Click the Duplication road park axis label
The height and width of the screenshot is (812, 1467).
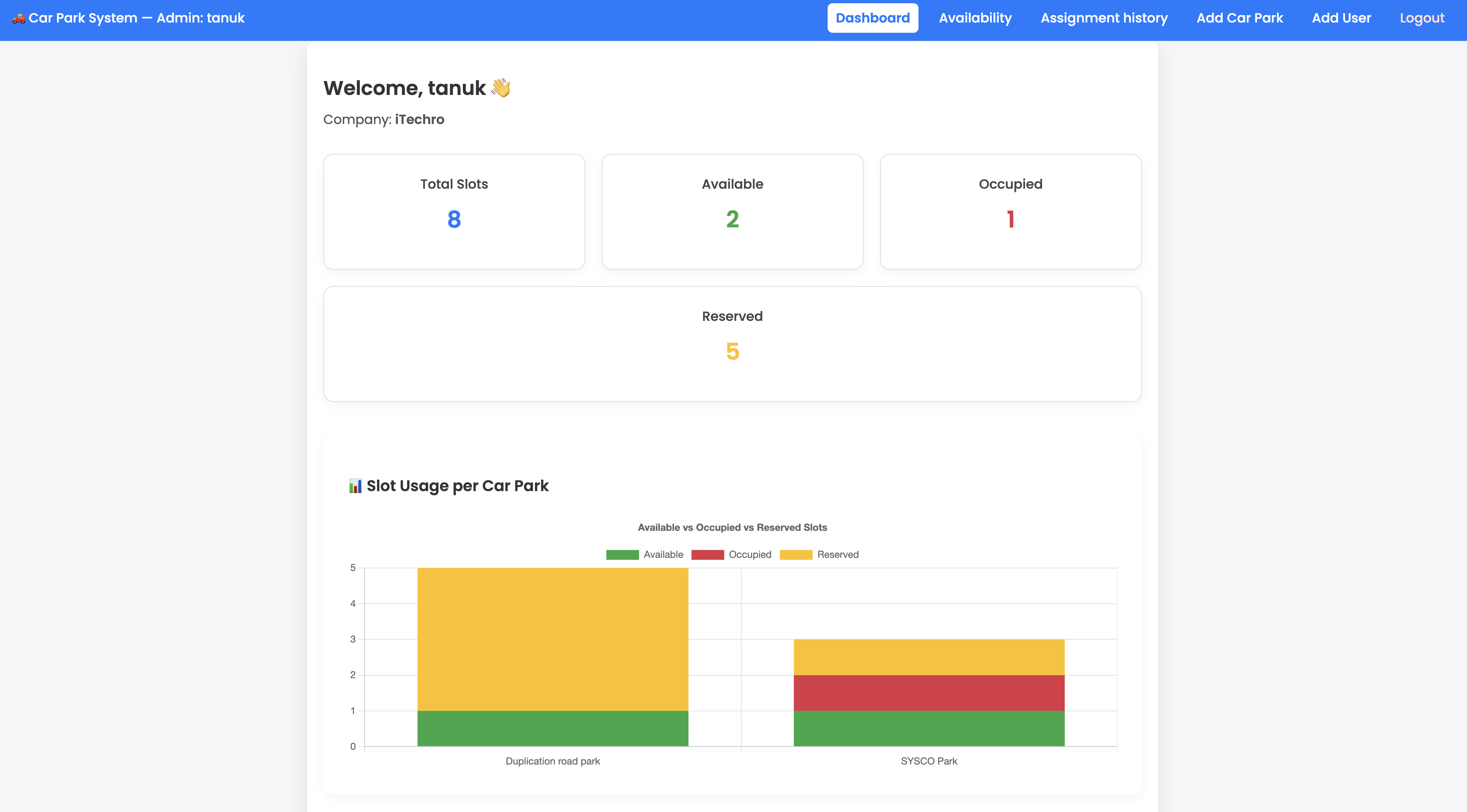pyautogui.click(x=553, y=761)
